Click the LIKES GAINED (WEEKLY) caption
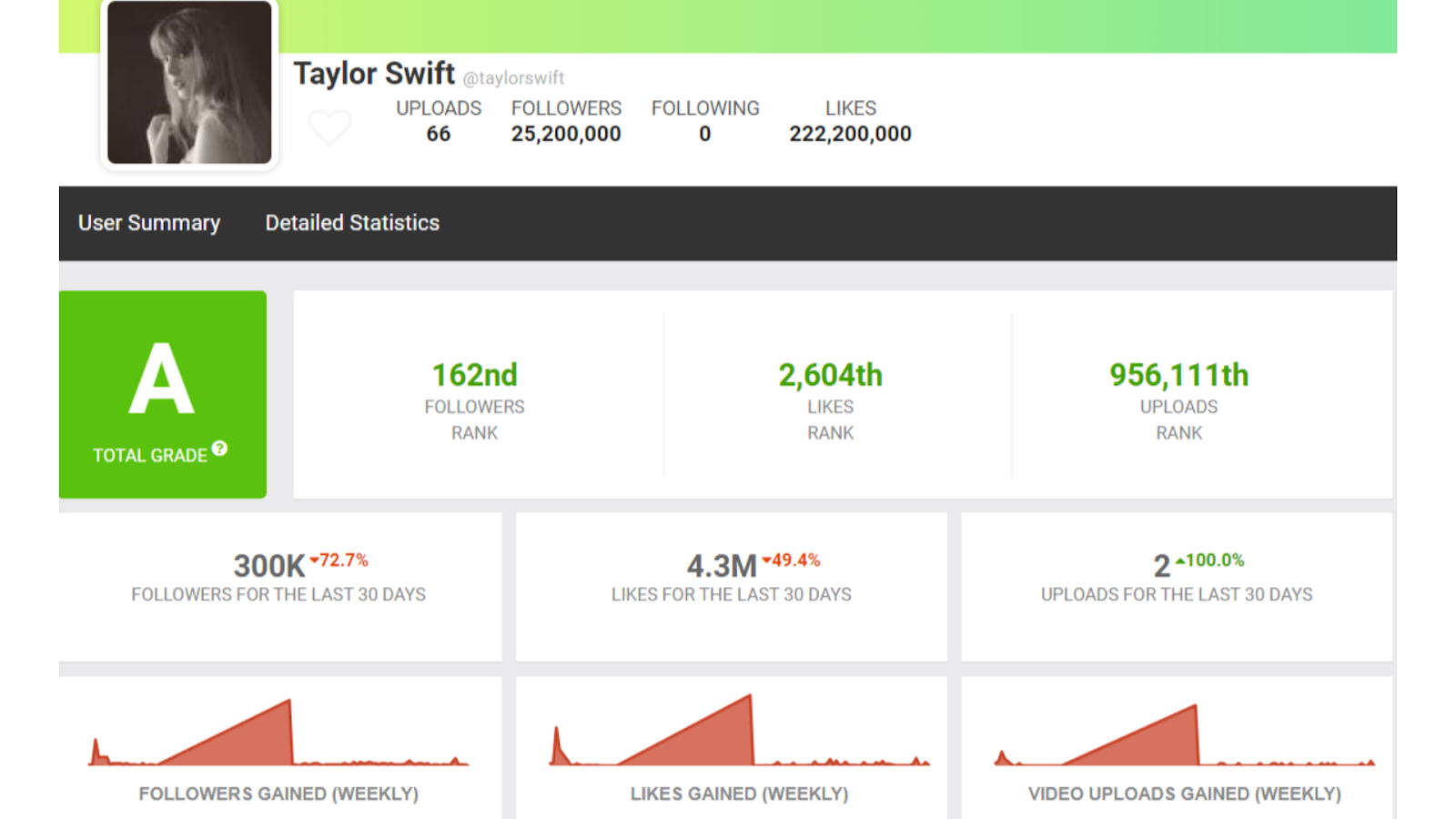1456x819 pixels. coord(739,794)
